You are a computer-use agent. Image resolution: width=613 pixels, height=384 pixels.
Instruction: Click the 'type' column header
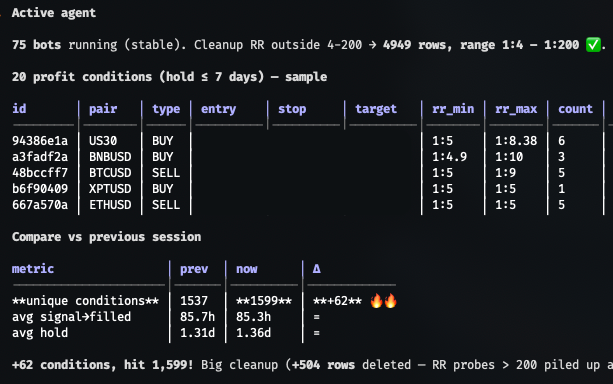(166, 109)
